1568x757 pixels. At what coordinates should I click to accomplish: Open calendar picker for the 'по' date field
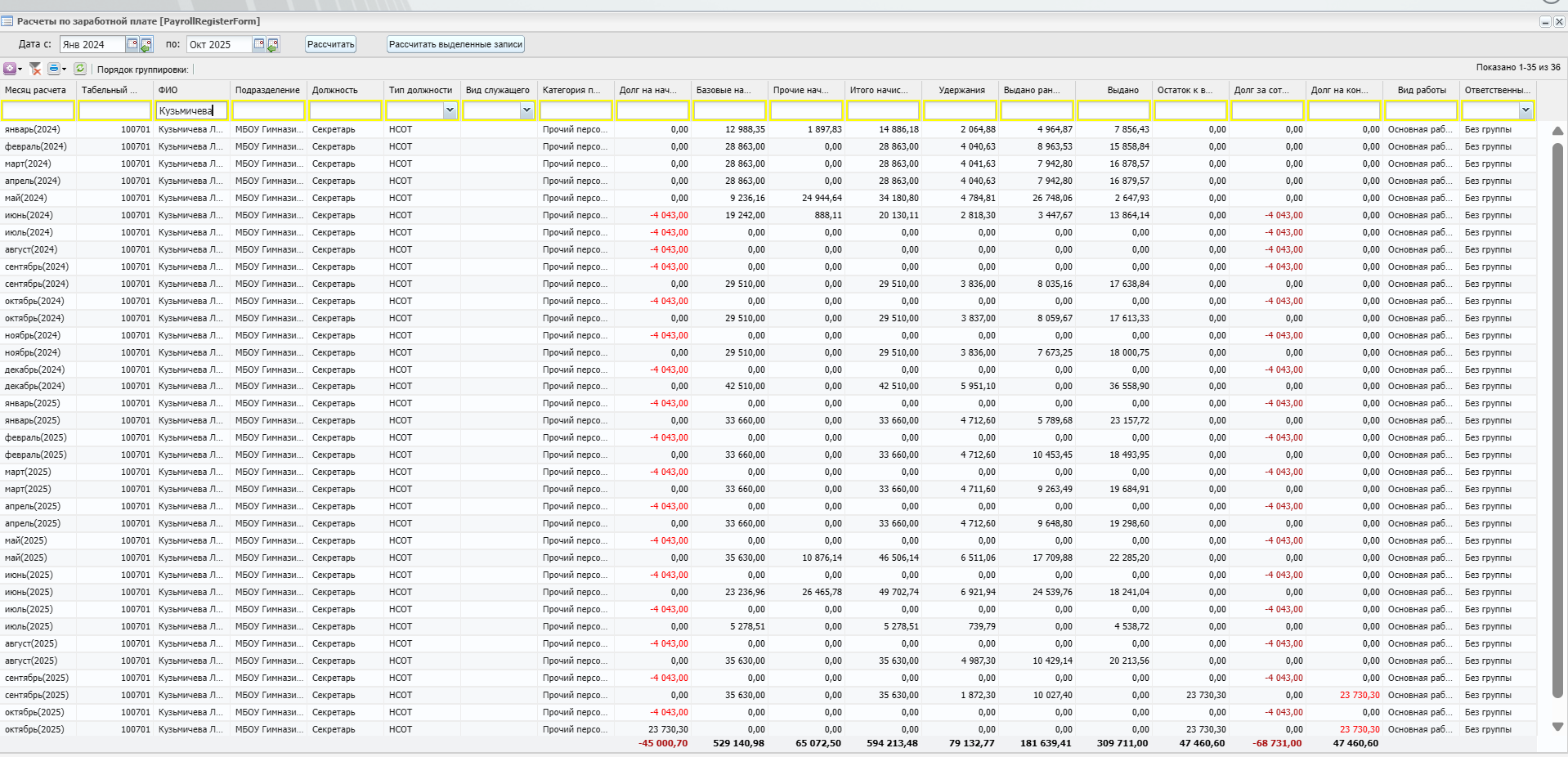(259, 44)
